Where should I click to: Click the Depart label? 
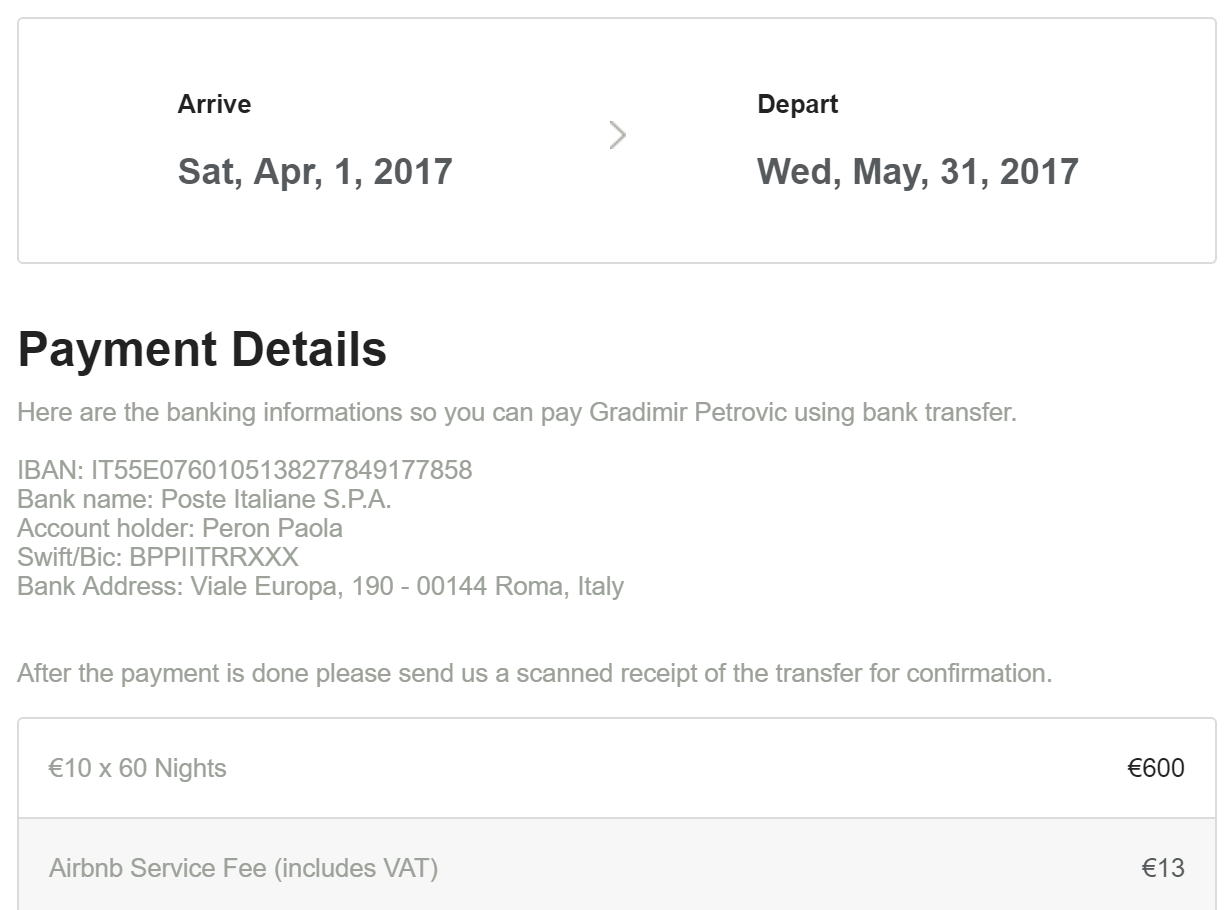[797, 104]
